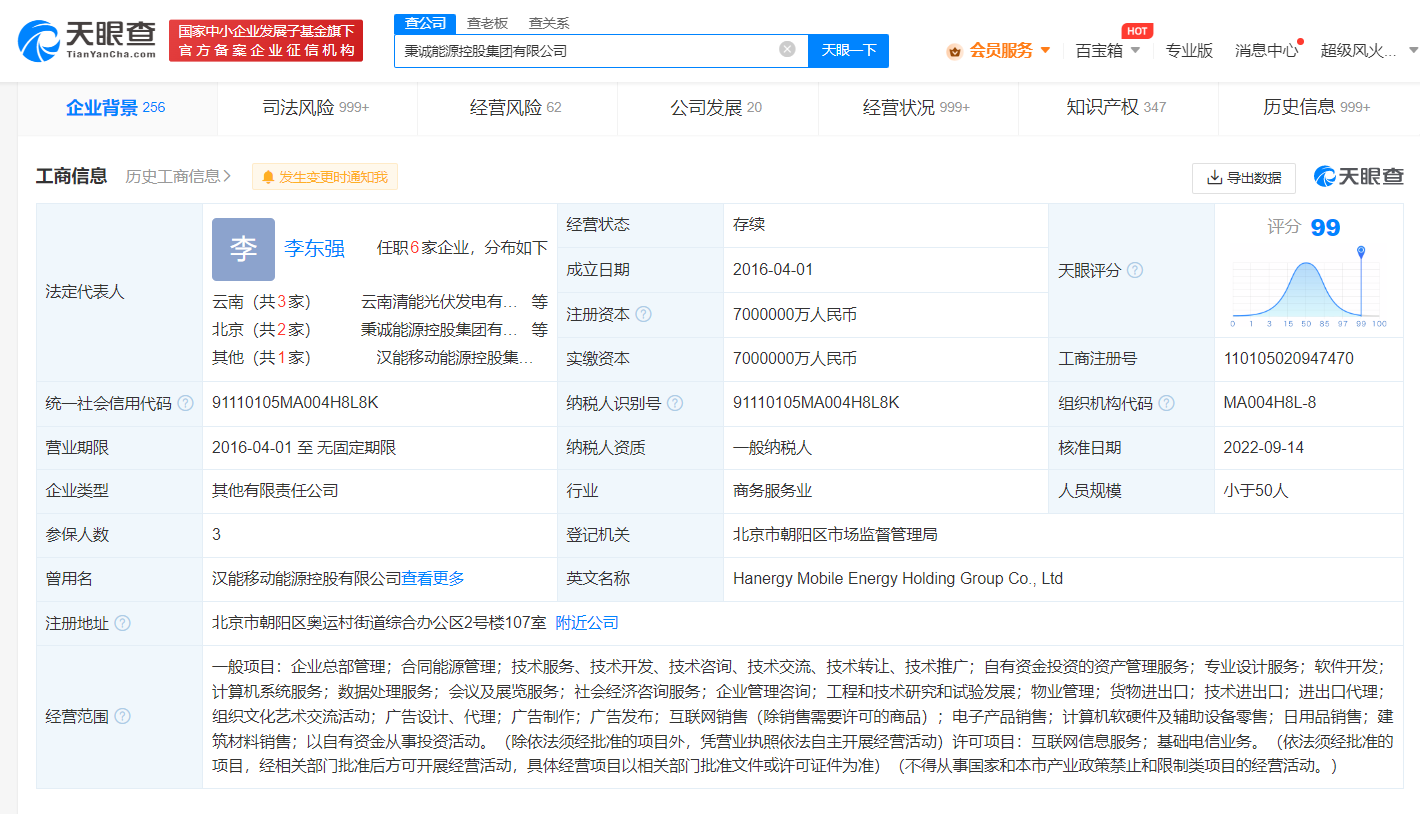The height and width of the screenshot is (814, 1420).
Task: Click help icon next to 注册资本
Action: 643,314
